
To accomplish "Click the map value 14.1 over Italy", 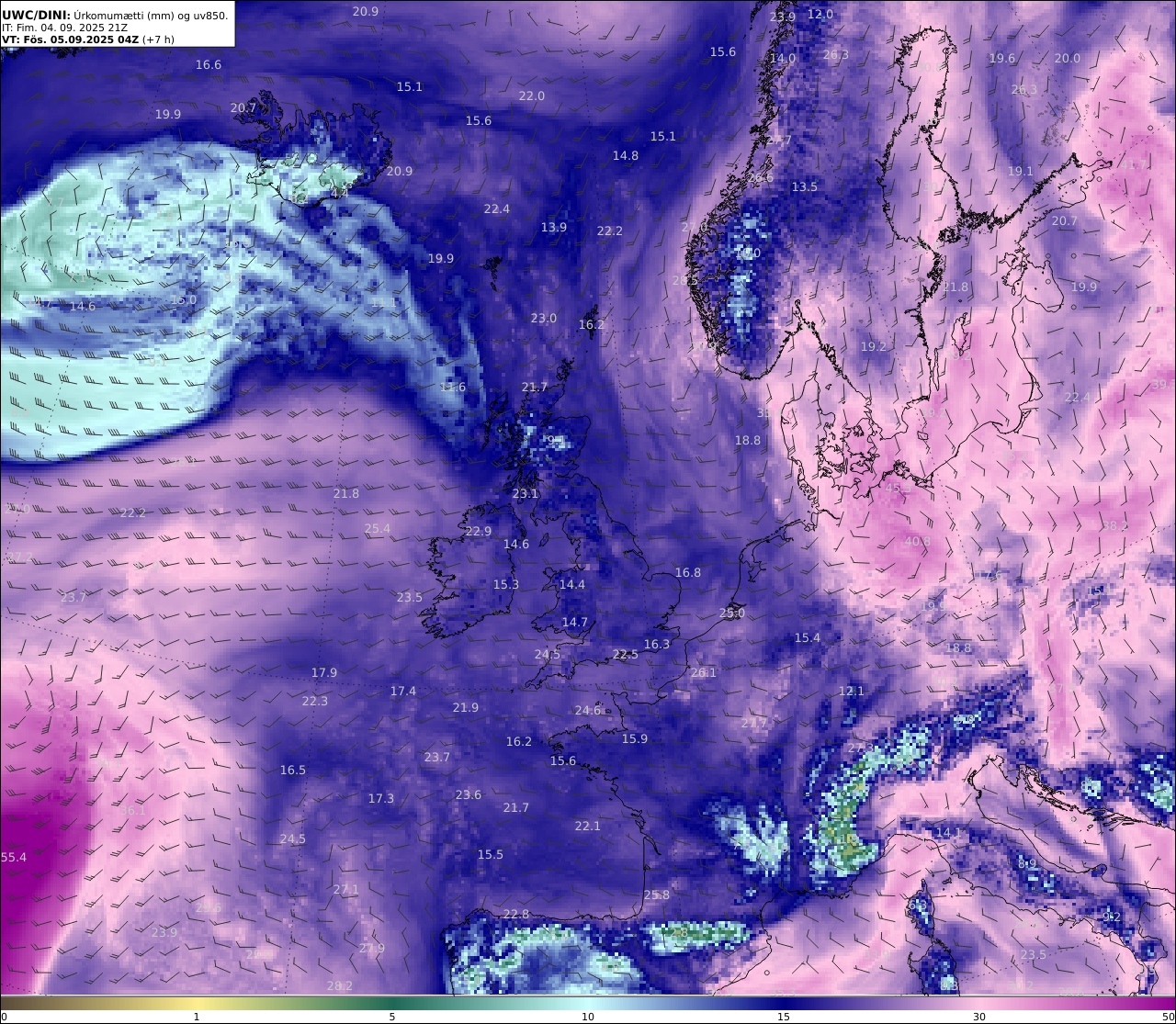I will pos(948,833).
